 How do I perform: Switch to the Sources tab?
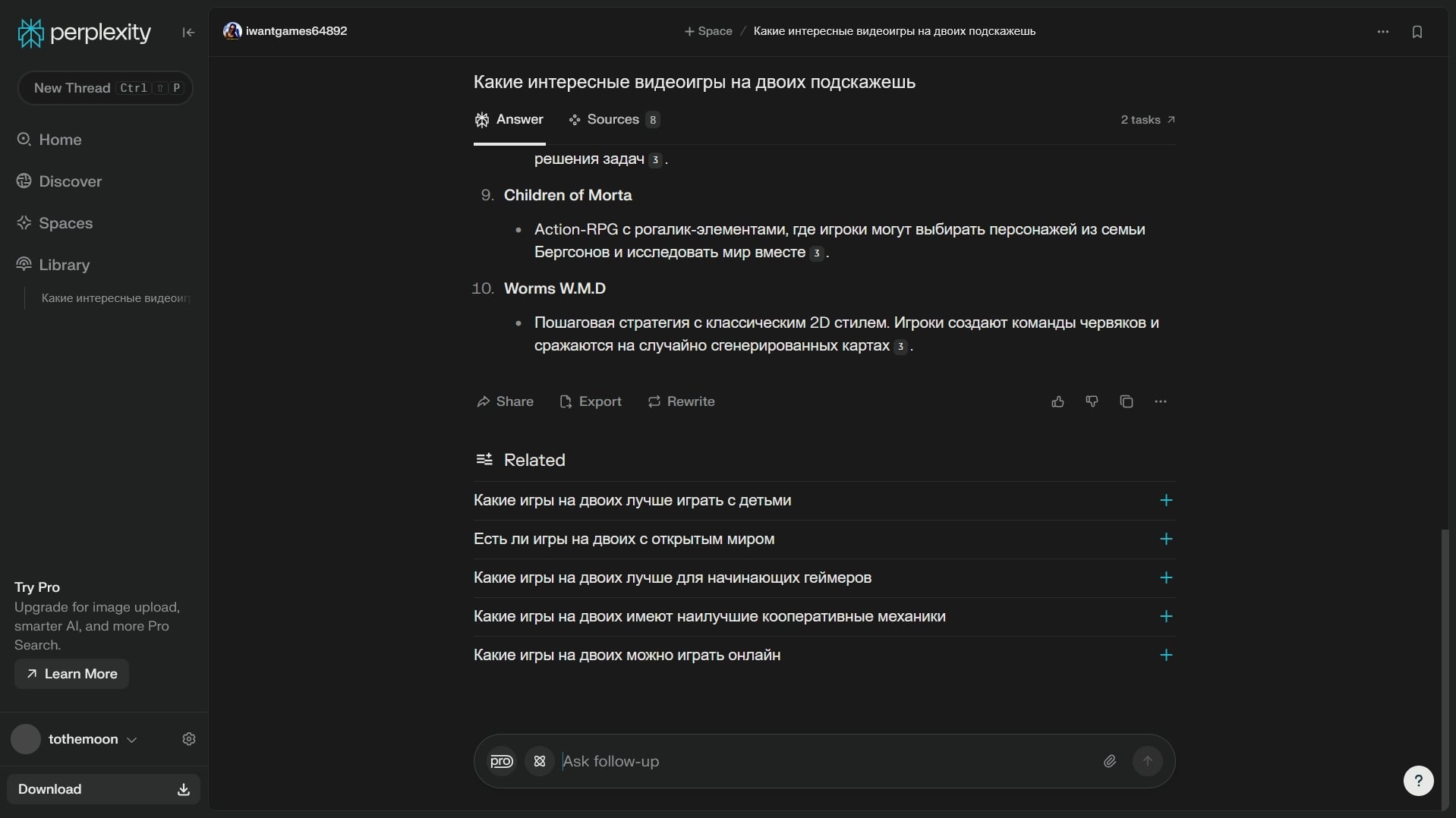click(x=614, y=120)
